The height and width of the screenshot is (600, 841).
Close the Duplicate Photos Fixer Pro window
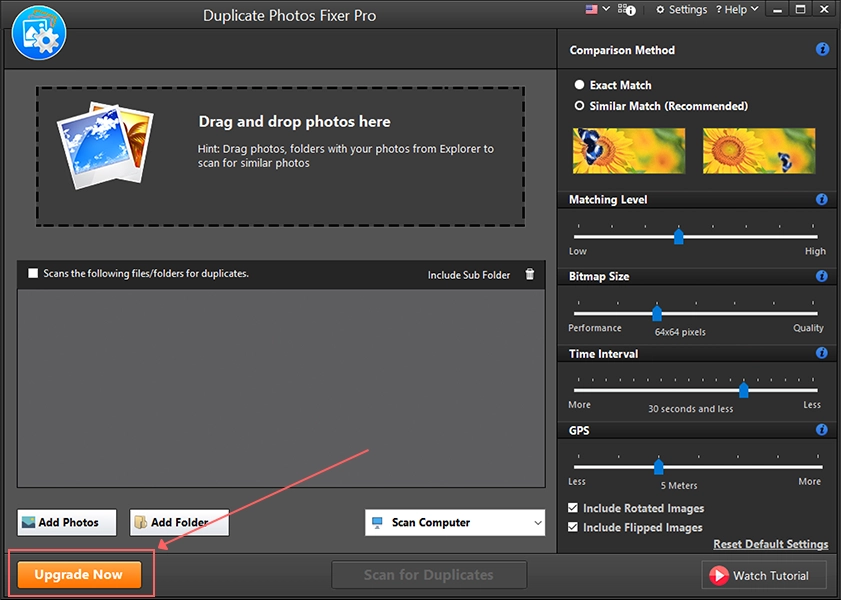click(824, 10)
